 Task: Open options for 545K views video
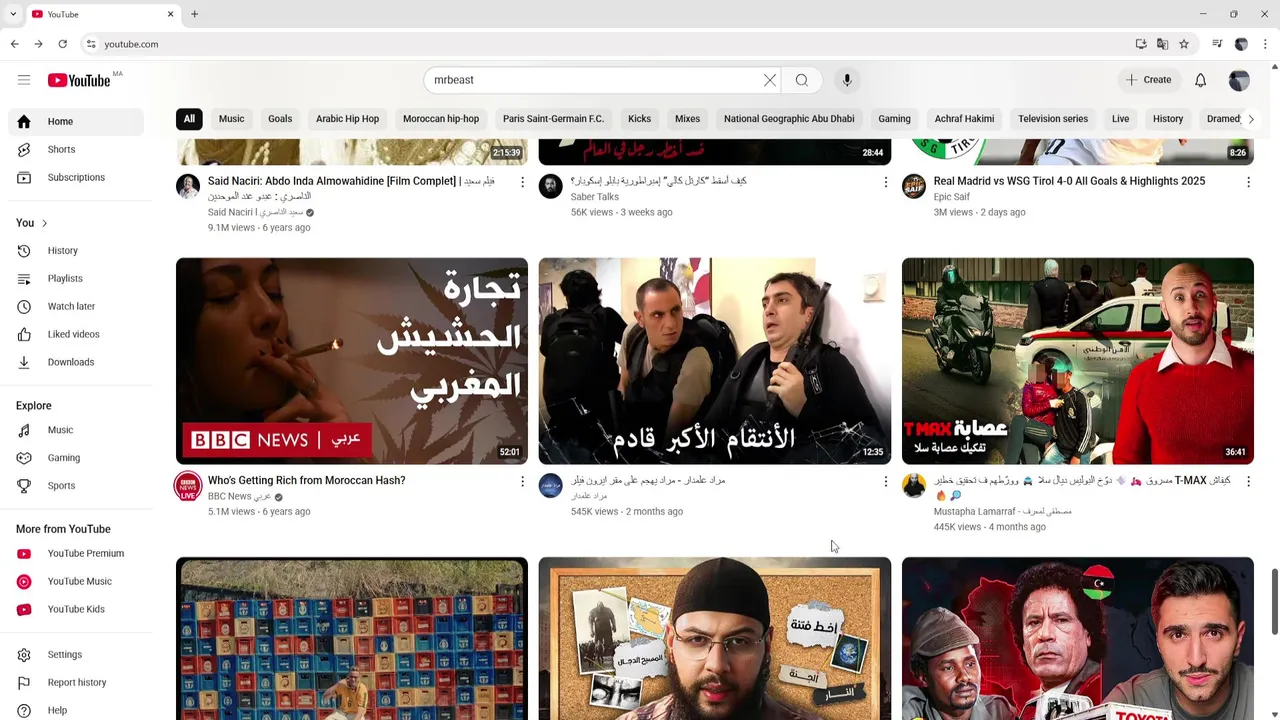pos(885,481)
